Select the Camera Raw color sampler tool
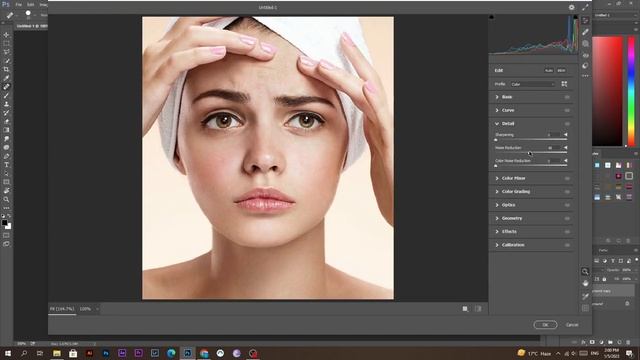The height and width of the screenshot is (360, 640). (x=585, y=296)
